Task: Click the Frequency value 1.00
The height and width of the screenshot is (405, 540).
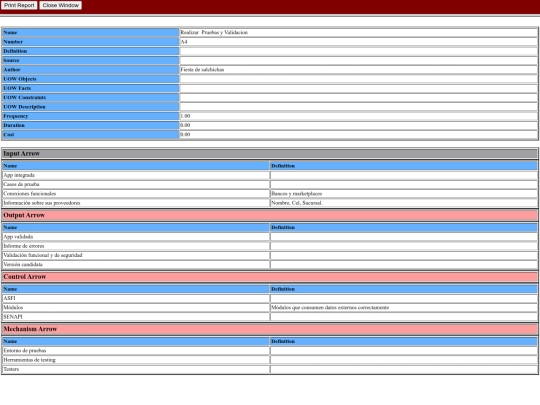Action: 185,116
